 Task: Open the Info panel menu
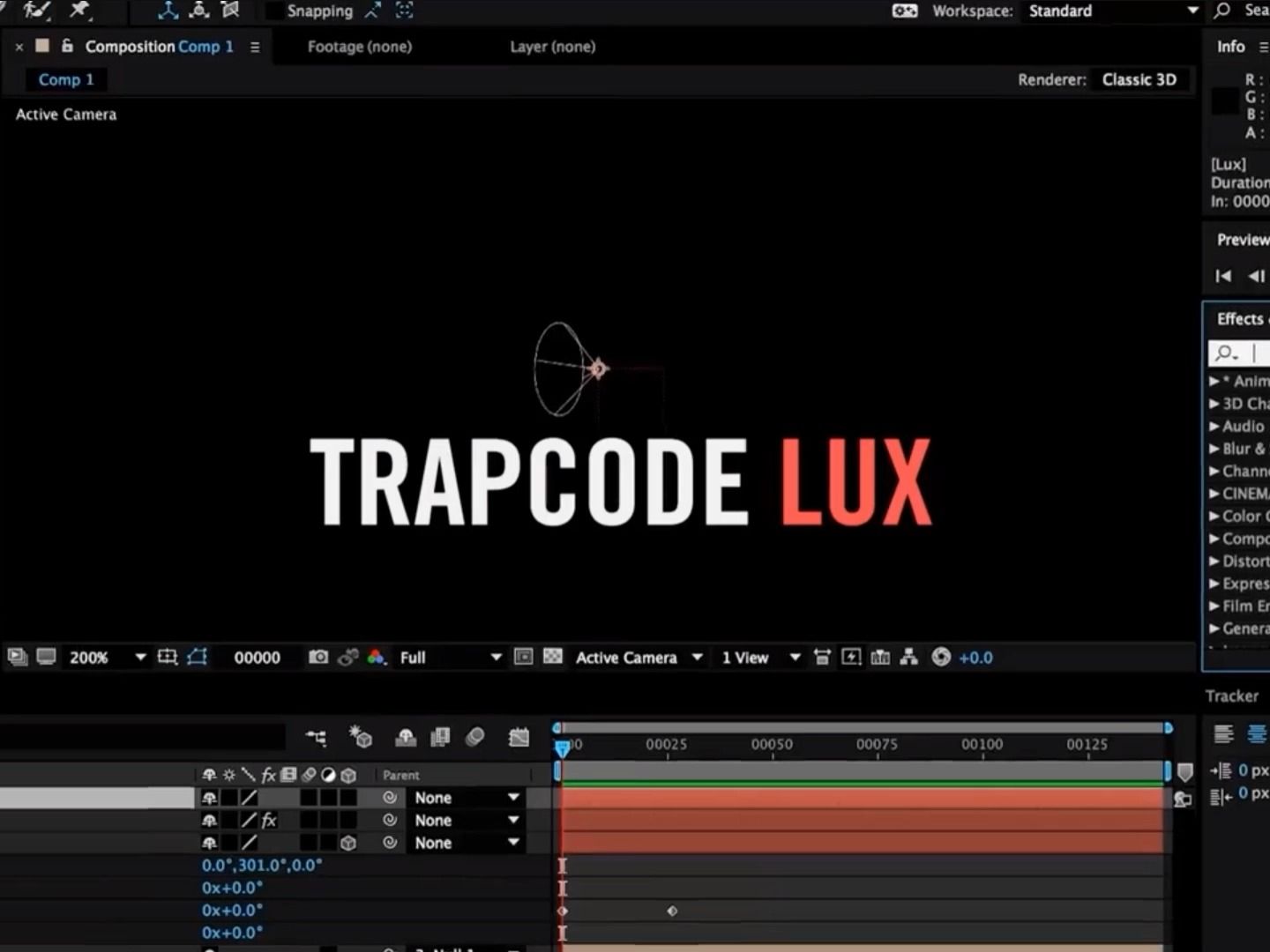[1264, 47]
